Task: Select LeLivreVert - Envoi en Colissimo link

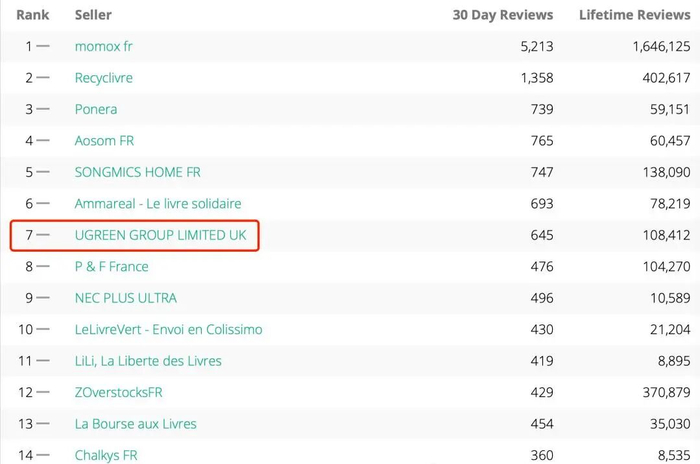Action: pyautogui.click(x=167, y=329)
